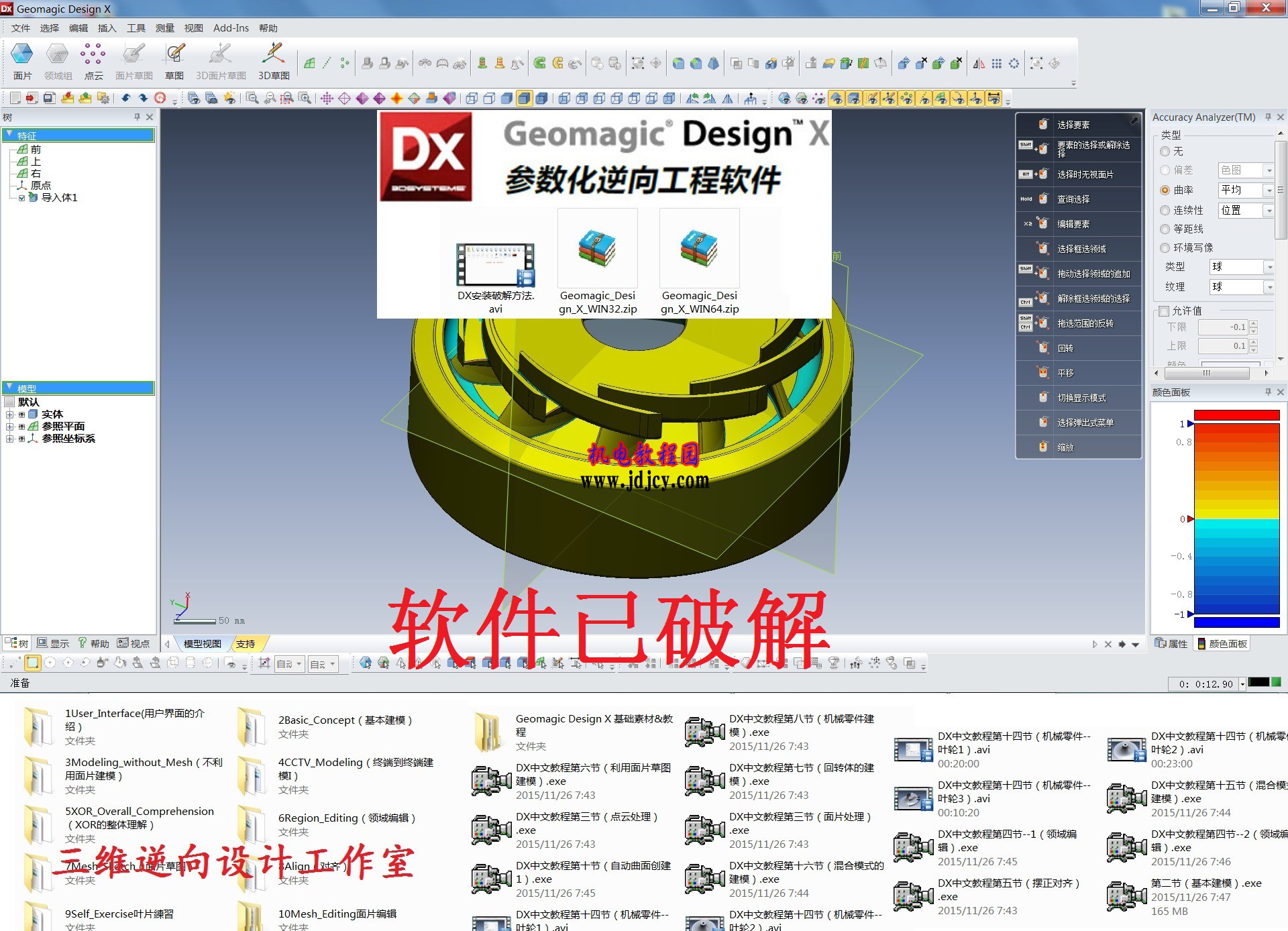This screenshot has width=1288, height=931.
Task: Expand the 参照平面 tree node
Action: [x=10, y=427]
